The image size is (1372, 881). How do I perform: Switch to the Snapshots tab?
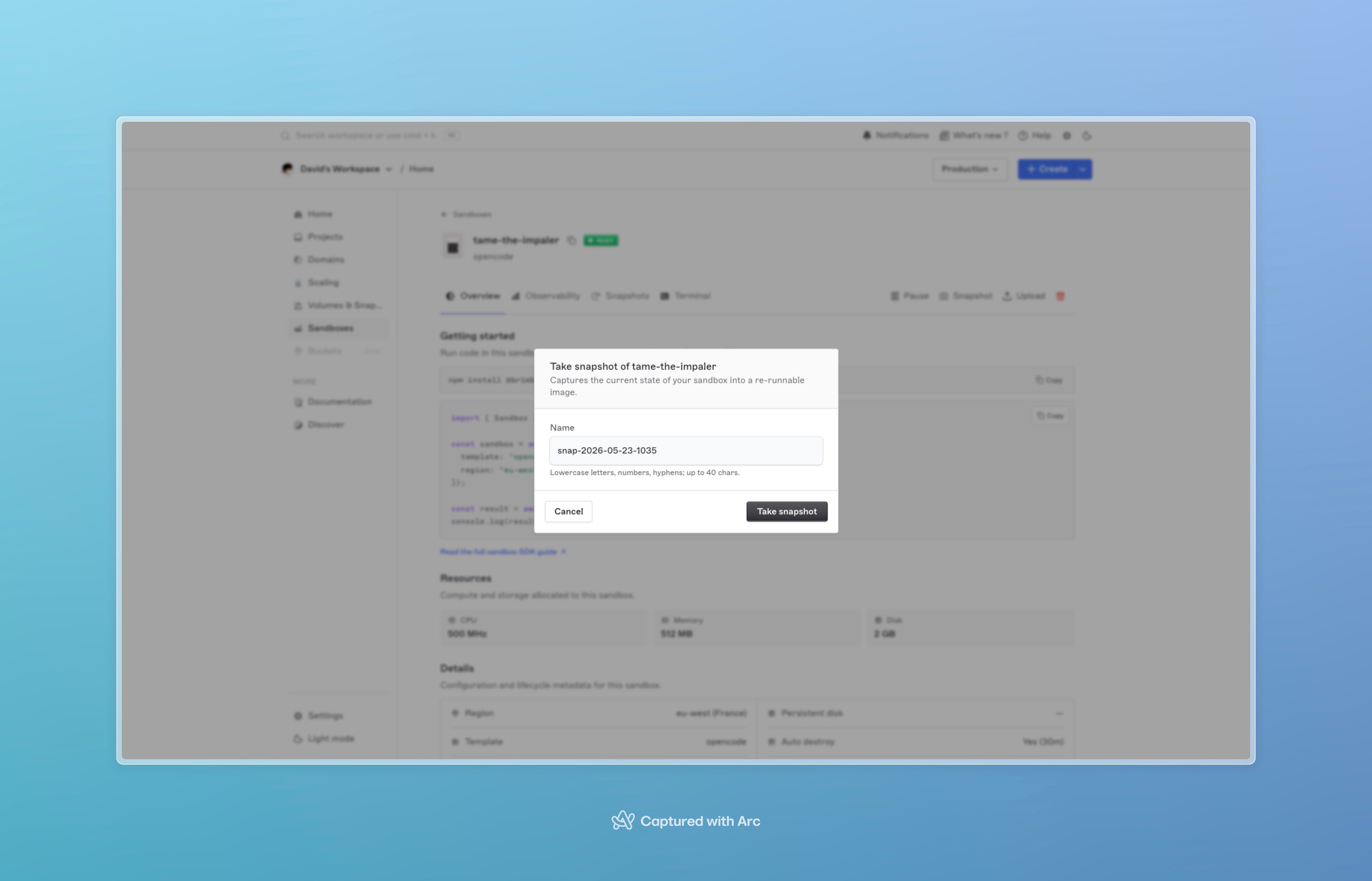(621, 296)
